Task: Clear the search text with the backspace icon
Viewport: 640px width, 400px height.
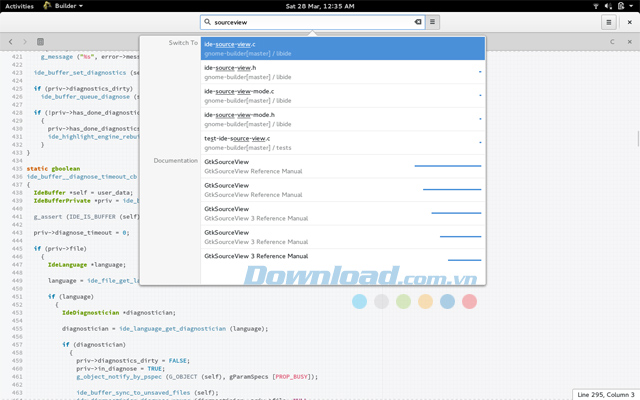Action: click(x=418, y=21)
